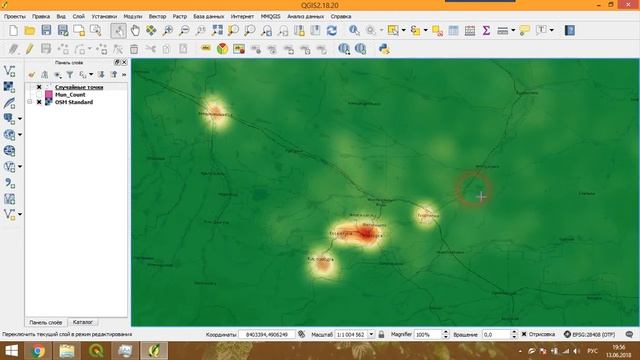Screen dimensions: 640x360
Task: Open the Help contents icon
Action: click(570, 30)
